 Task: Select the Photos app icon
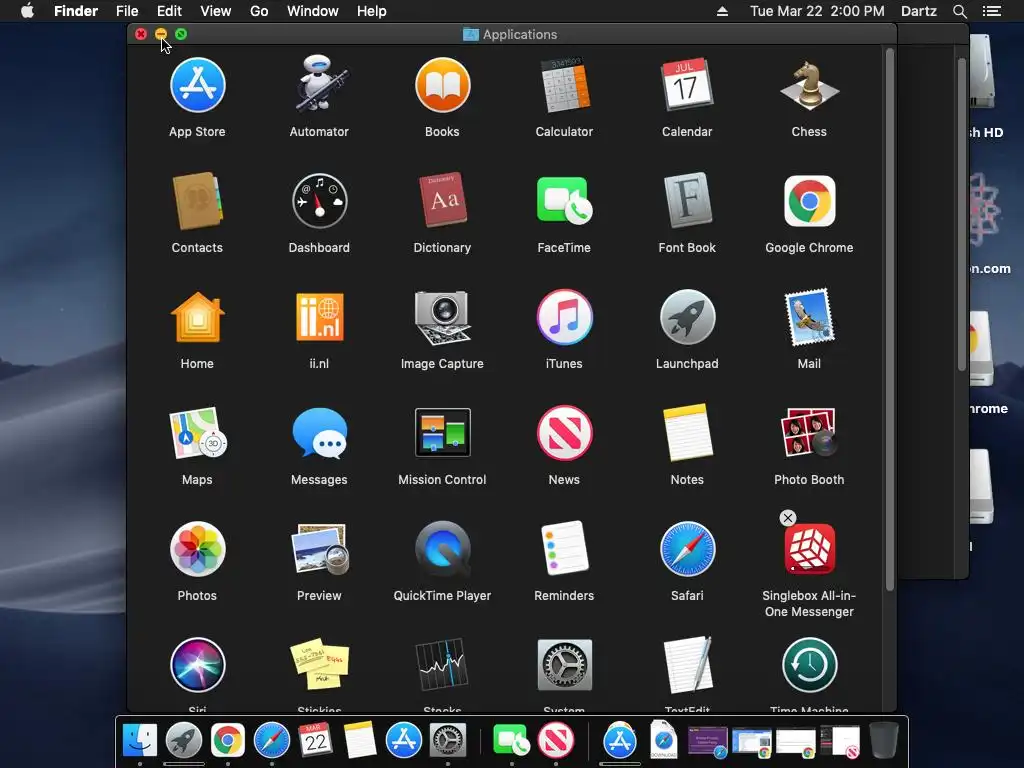point(197,549)
